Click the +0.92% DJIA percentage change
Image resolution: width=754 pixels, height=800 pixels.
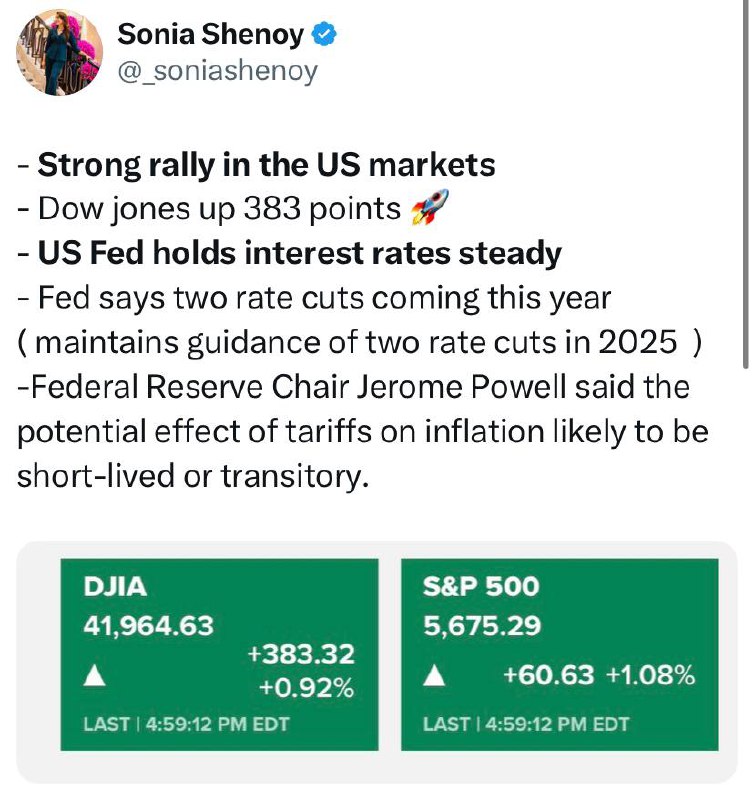(306, 688)
